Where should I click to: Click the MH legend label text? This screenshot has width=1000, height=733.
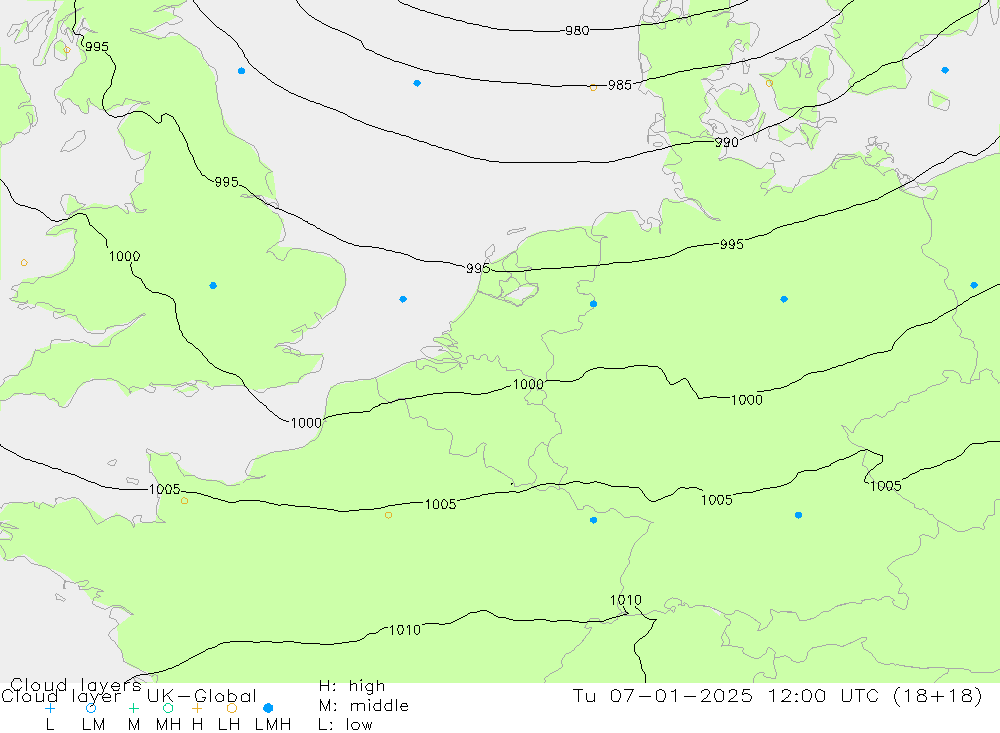168,725
